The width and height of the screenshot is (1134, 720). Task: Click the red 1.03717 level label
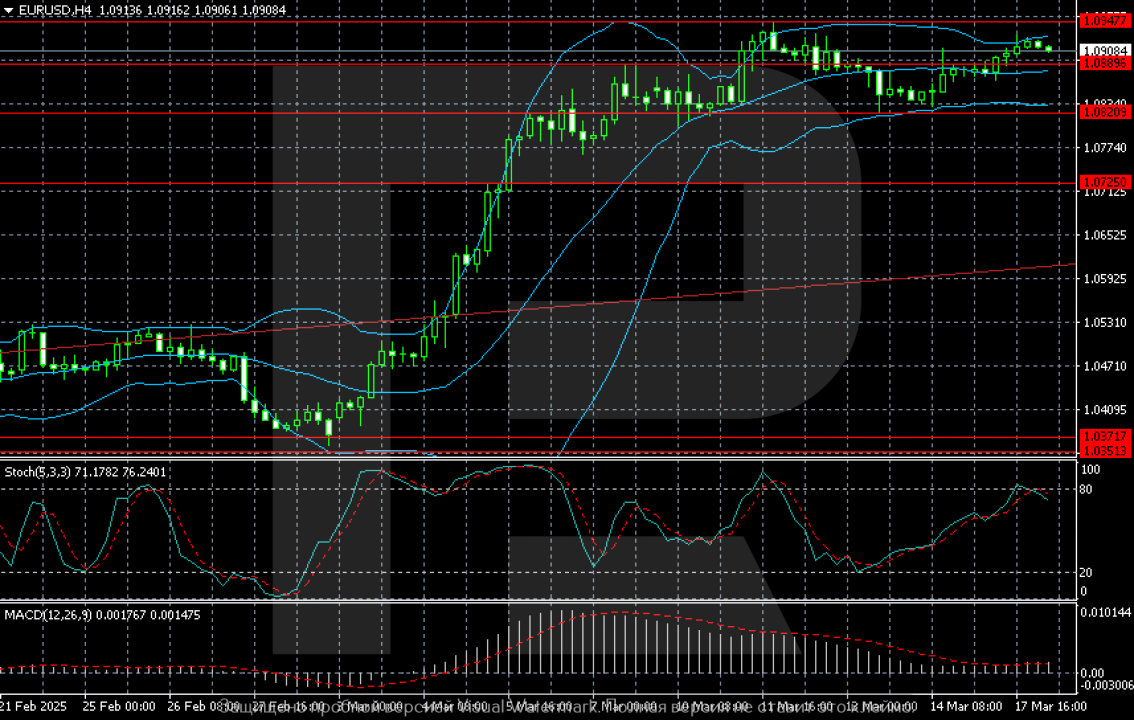(x=1104, y=437)
